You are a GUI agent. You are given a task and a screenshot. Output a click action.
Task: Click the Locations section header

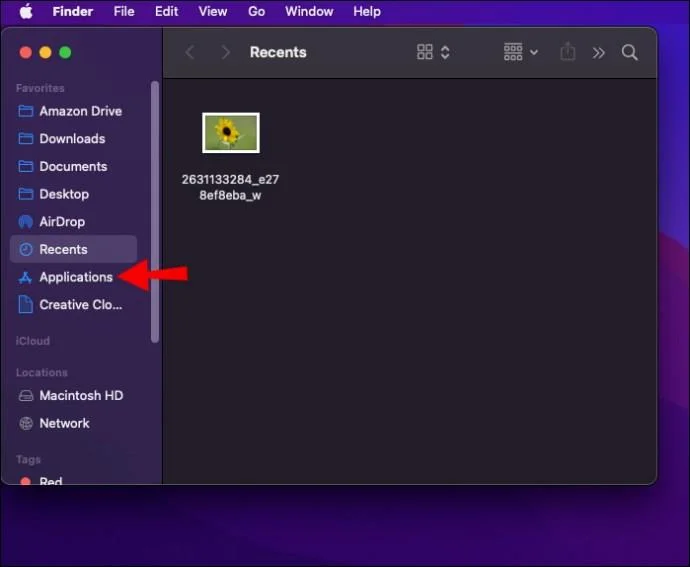pos(42,372)
